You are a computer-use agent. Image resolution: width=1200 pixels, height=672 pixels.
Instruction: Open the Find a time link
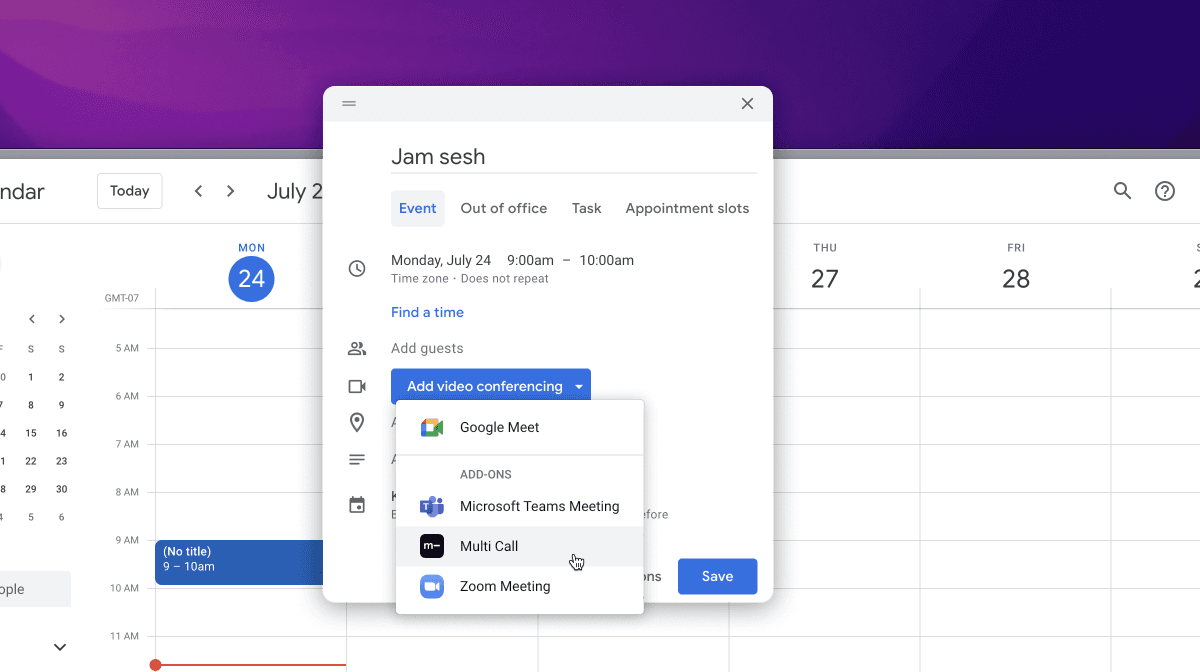tap(427, 312)
